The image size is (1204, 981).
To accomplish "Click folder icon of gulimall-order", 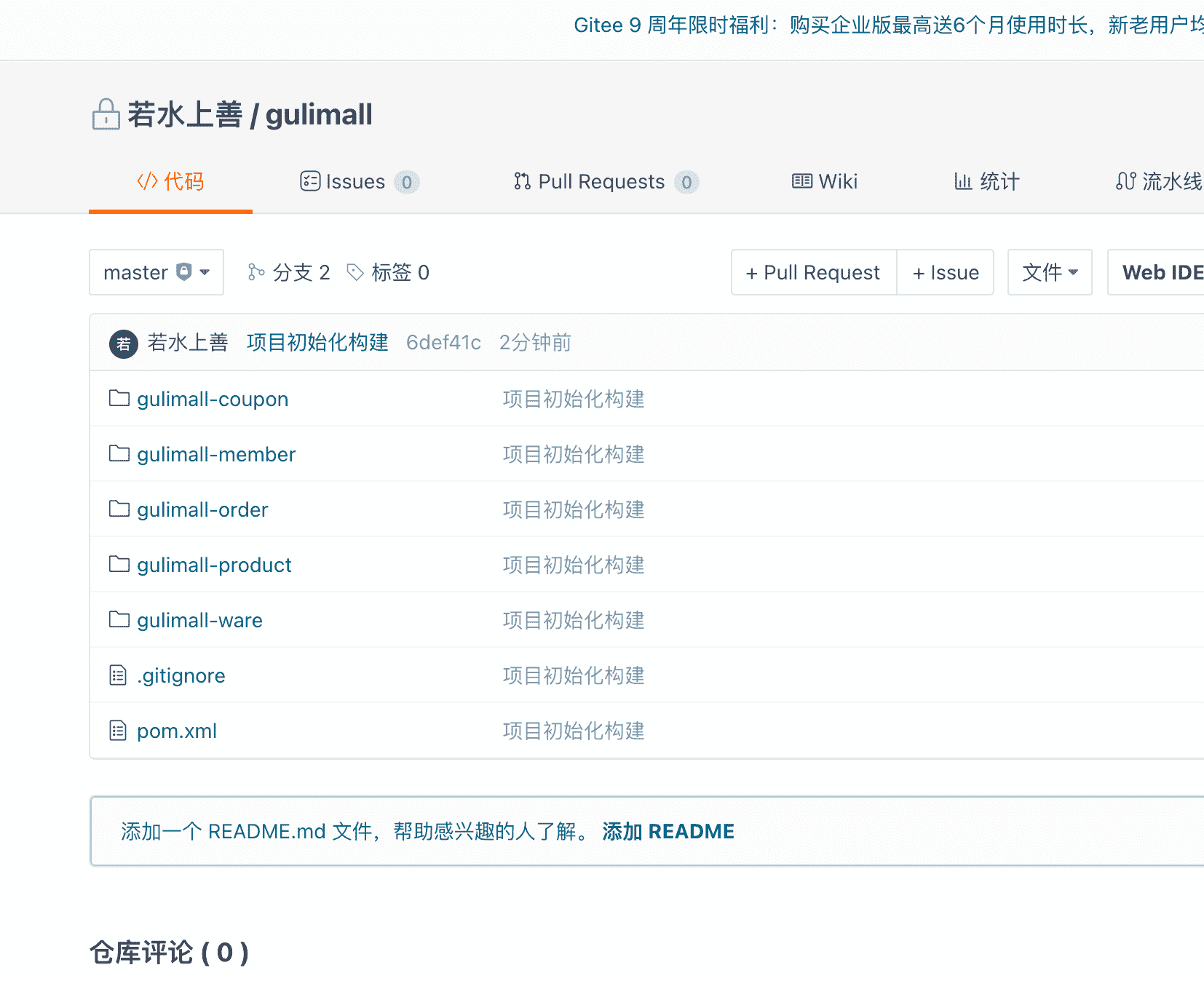I will pos(119,509).
